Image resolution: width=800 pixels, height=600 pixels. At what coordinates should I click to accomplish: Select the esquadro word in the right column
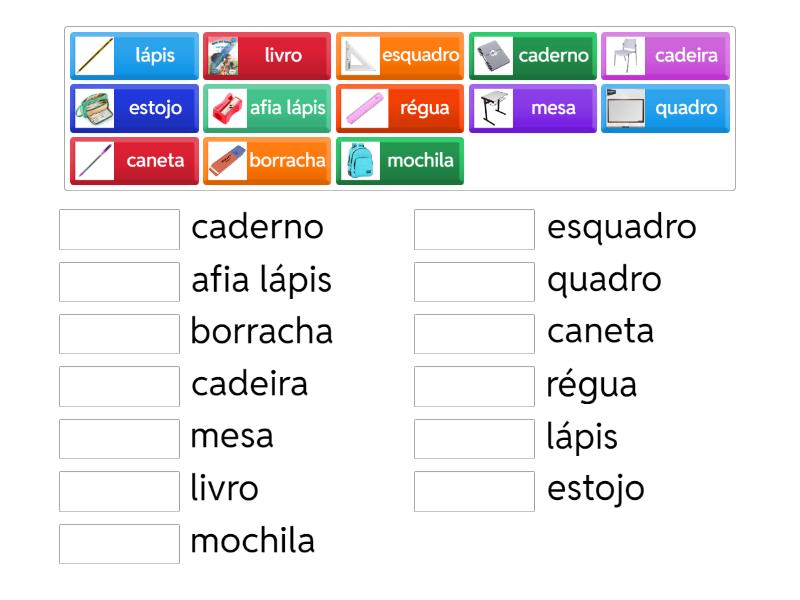[620, 228]
